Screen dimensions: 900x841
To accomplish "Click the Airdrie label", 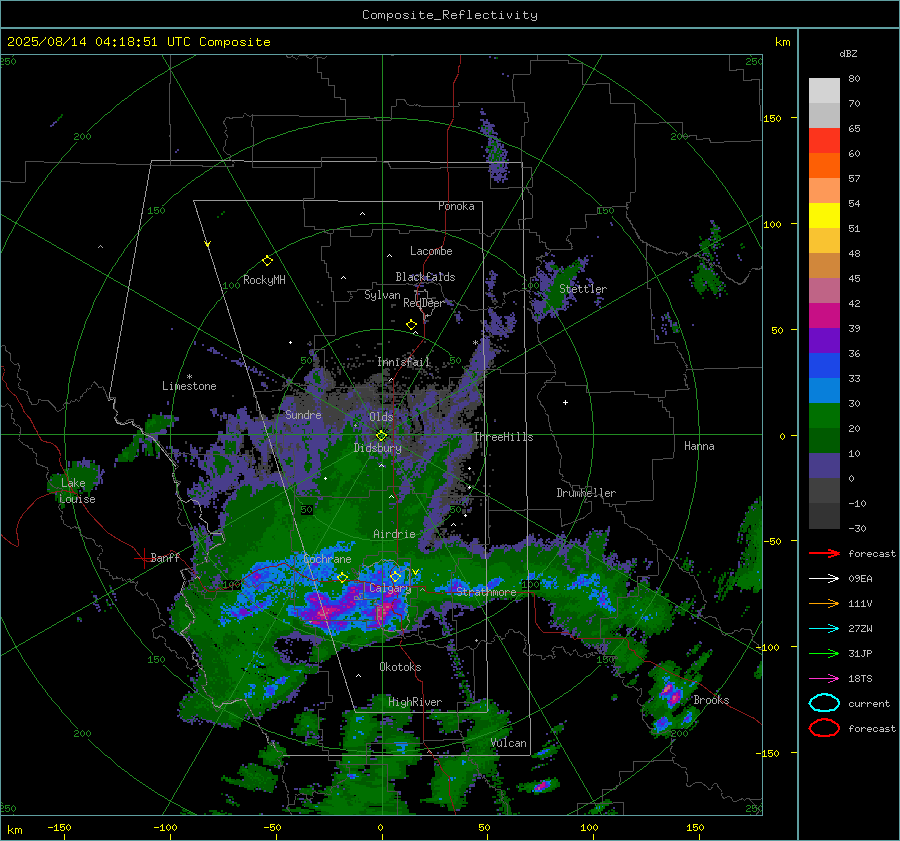I will (x=394, y=534).
